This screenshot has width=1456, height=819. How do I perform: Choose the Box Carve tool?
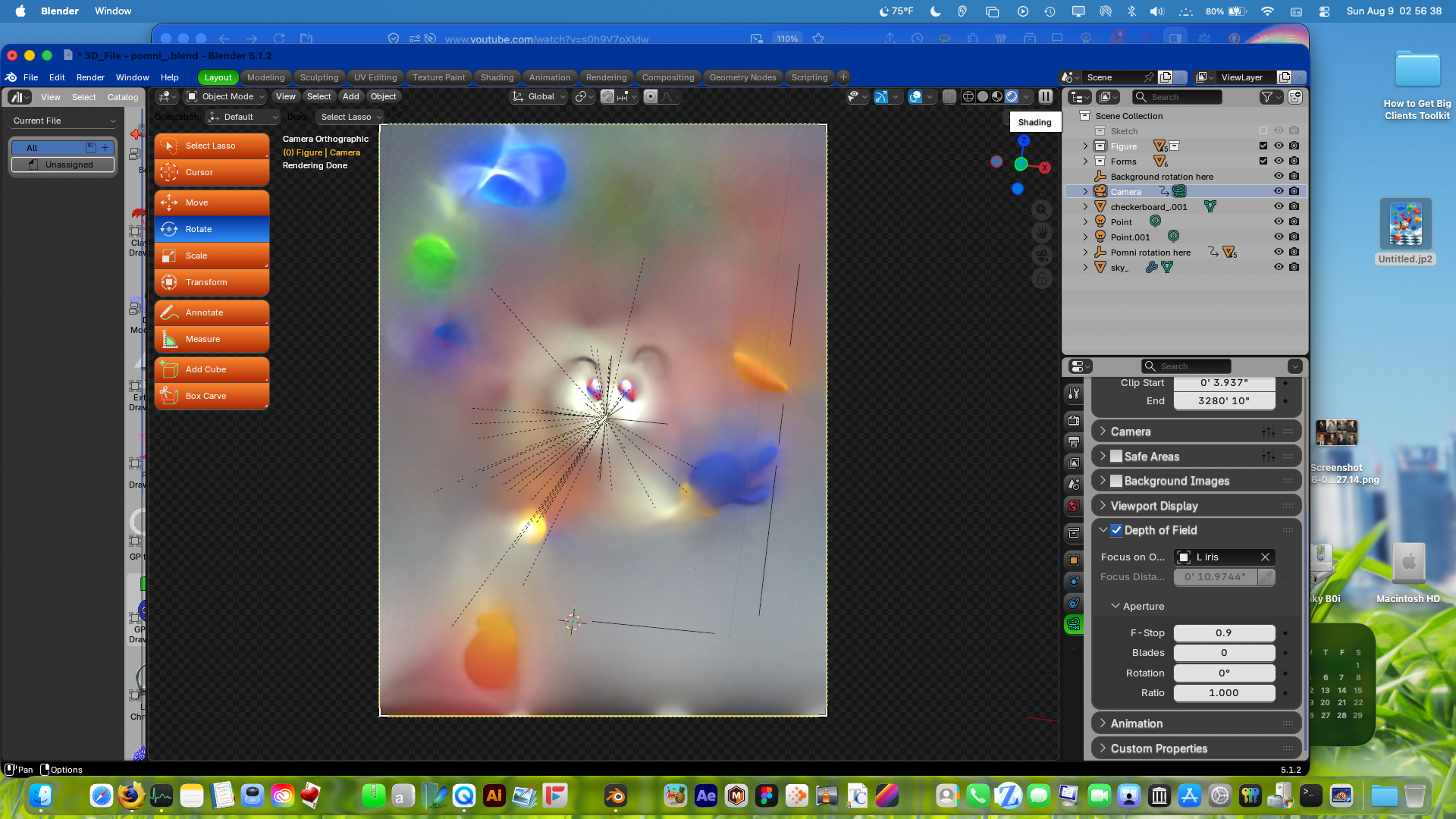[212, 396]
